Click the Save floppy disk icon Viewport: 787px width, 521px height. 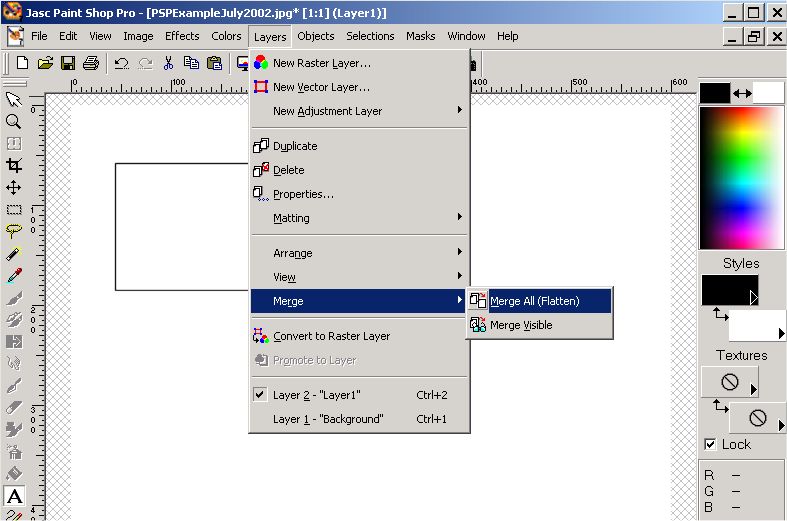(x=68, y=63)
